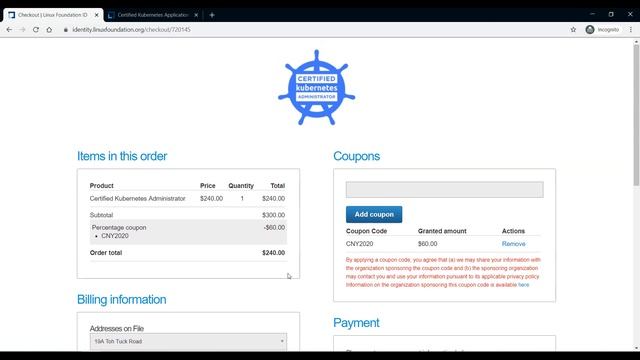Click the browser forward arrow
This screenshot has height=360, width=640.
(x=22, y=30)
